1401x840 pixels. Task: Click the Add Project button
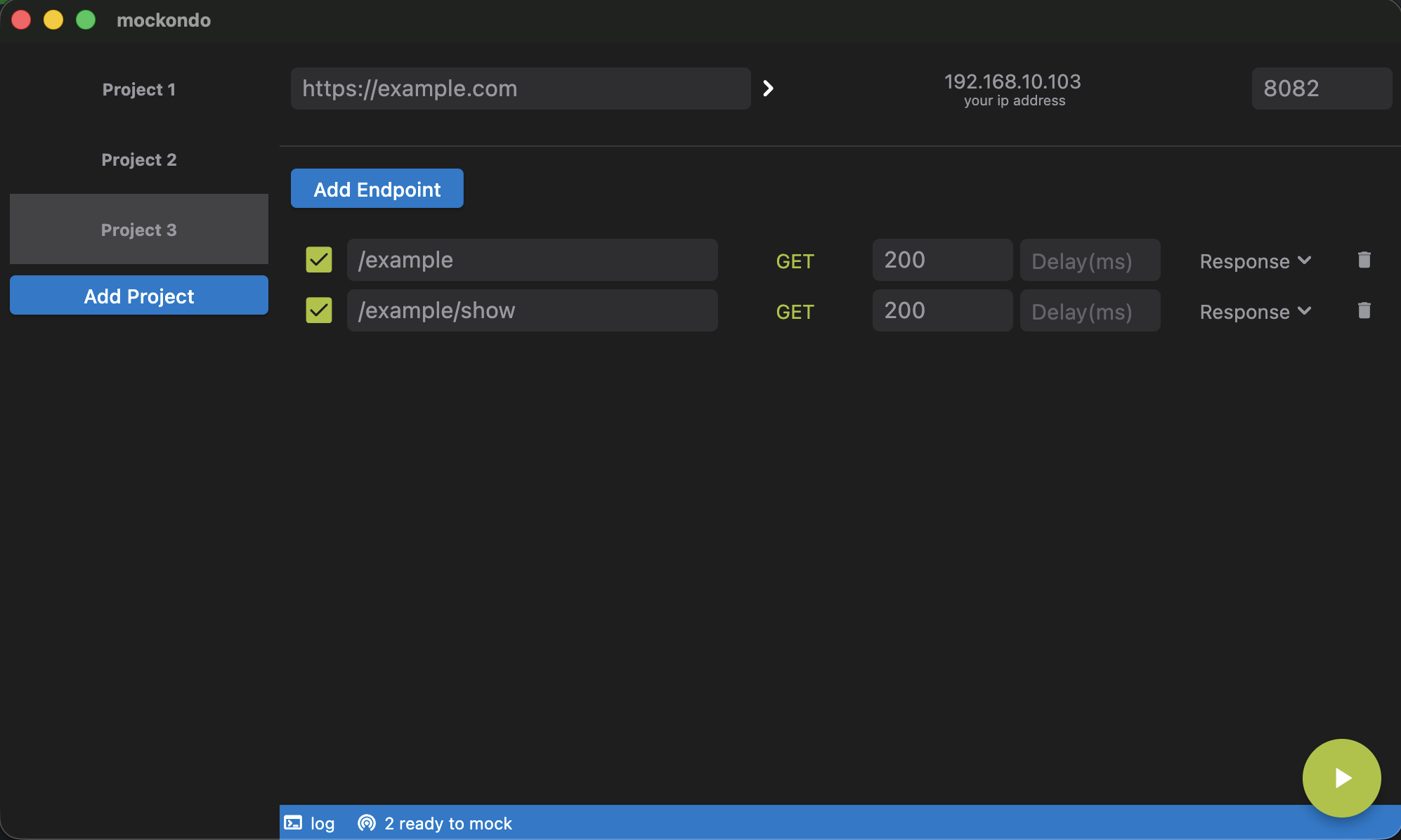(x=139, y=296)
